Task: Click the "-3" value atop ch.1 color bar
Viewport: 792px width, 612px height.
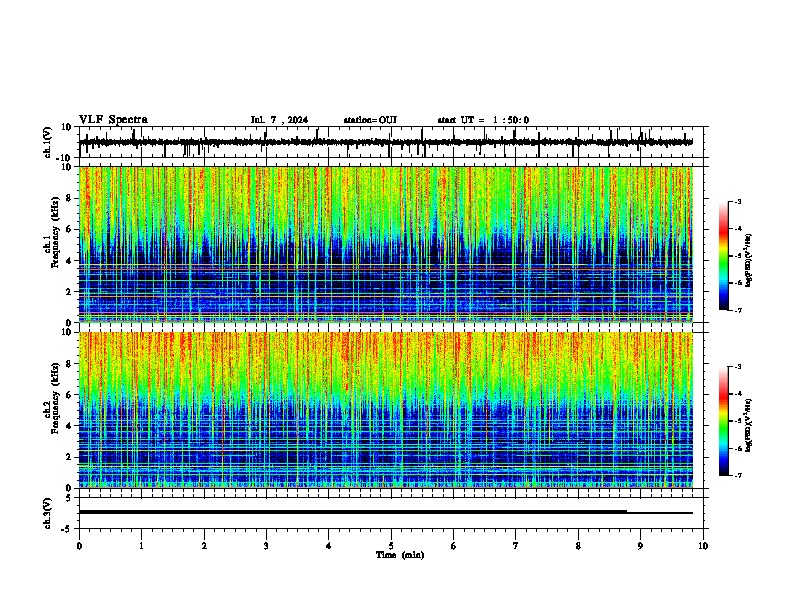Action: click(x=738, y=202)
